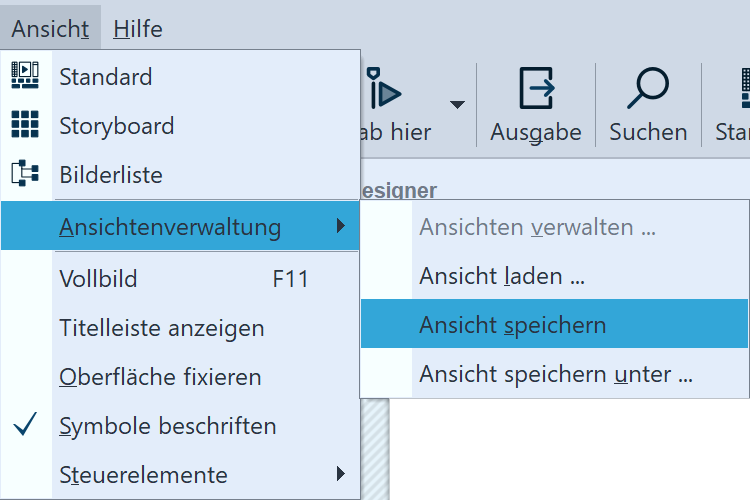Enable Oberfläche fixieren option
Viewport: 750px width, 500px height.
160,377
